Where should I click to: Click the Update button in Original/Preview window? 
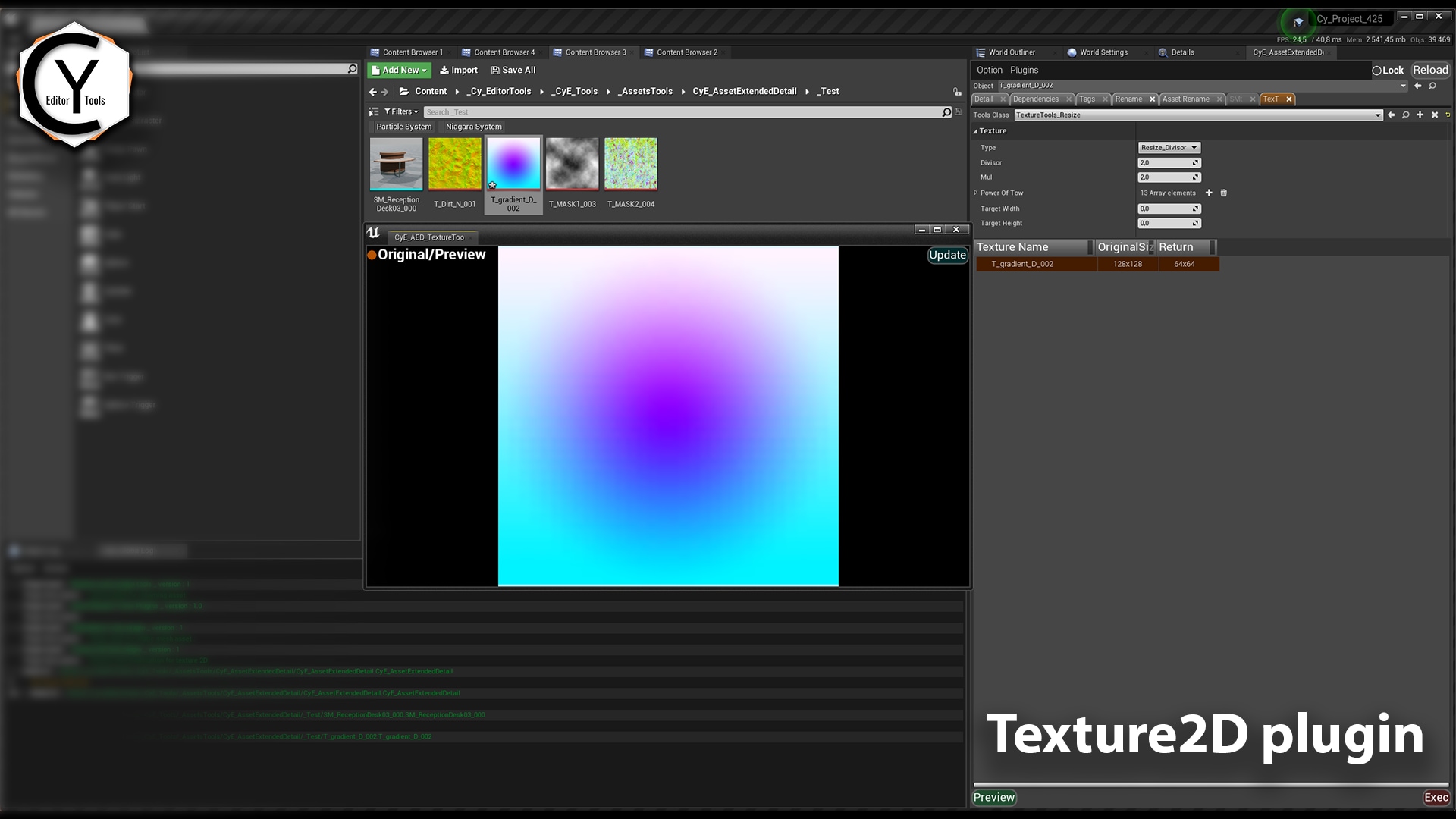click(947, 255)
